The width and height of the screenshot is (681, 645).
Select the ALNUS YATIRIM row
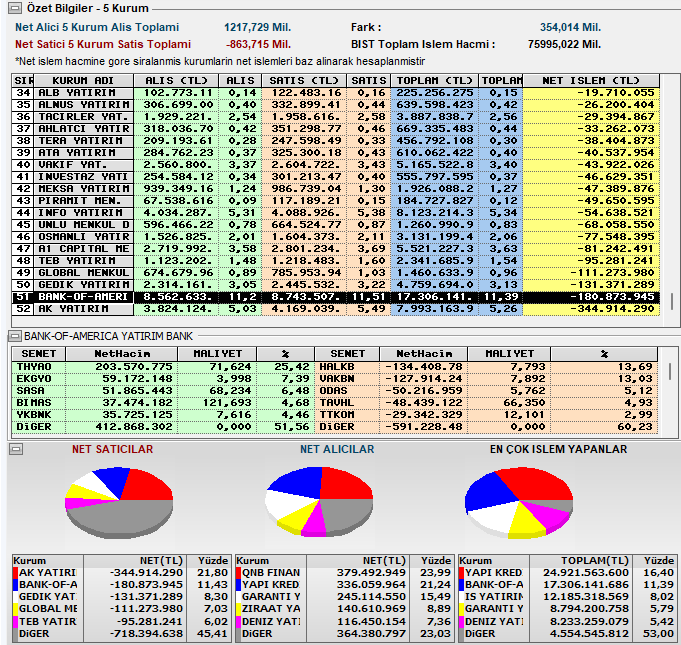336,105
